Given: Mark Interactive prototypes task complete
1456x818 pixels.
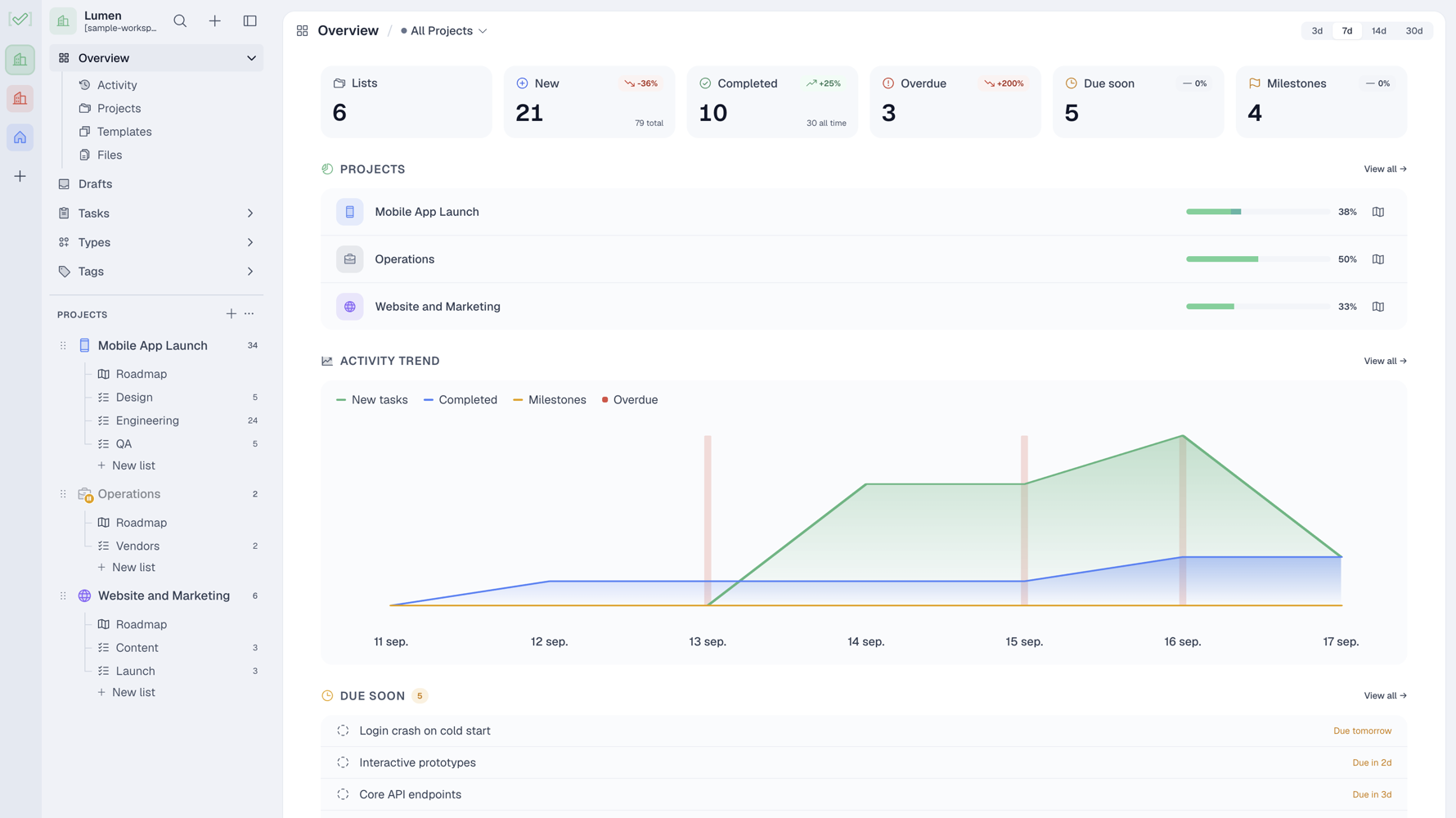Looking at the screenshot, I should pos(343,762).
